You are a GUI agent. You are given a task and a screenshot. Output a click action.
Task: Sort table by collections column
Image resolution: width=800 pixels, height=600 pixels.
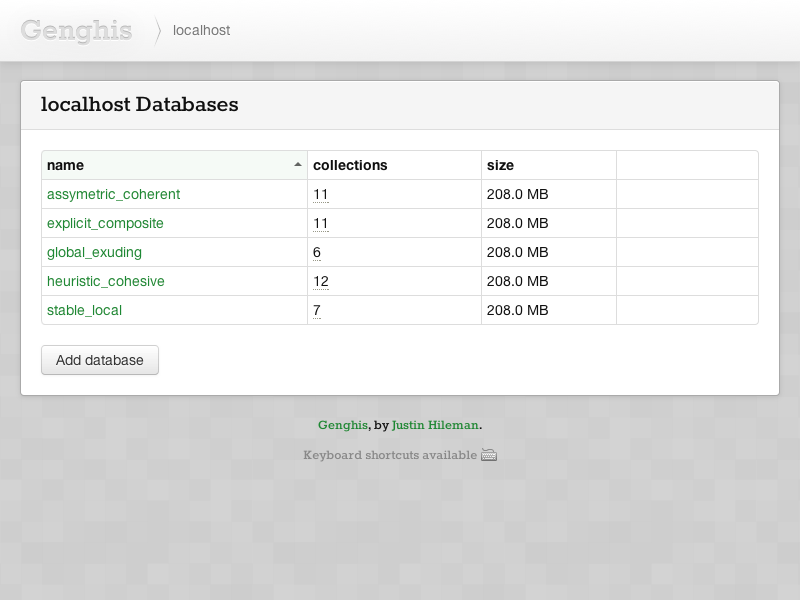[x=350, y=165]
